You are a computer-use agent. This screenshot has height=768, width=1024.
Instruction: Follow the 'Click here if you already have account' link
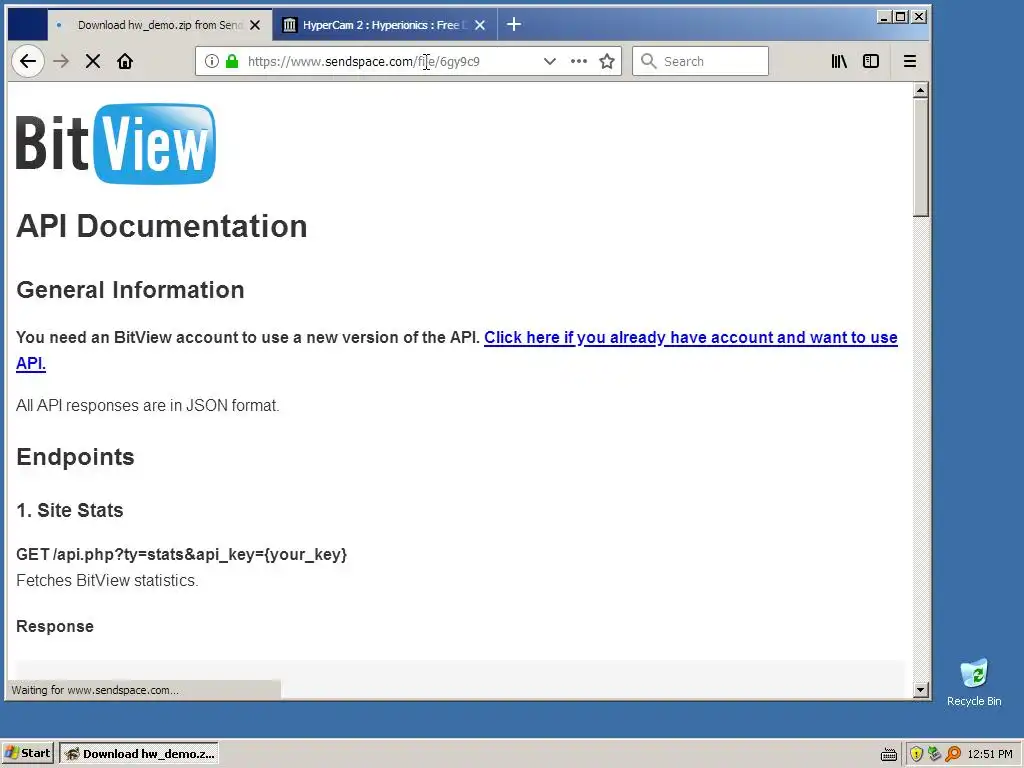456,350
